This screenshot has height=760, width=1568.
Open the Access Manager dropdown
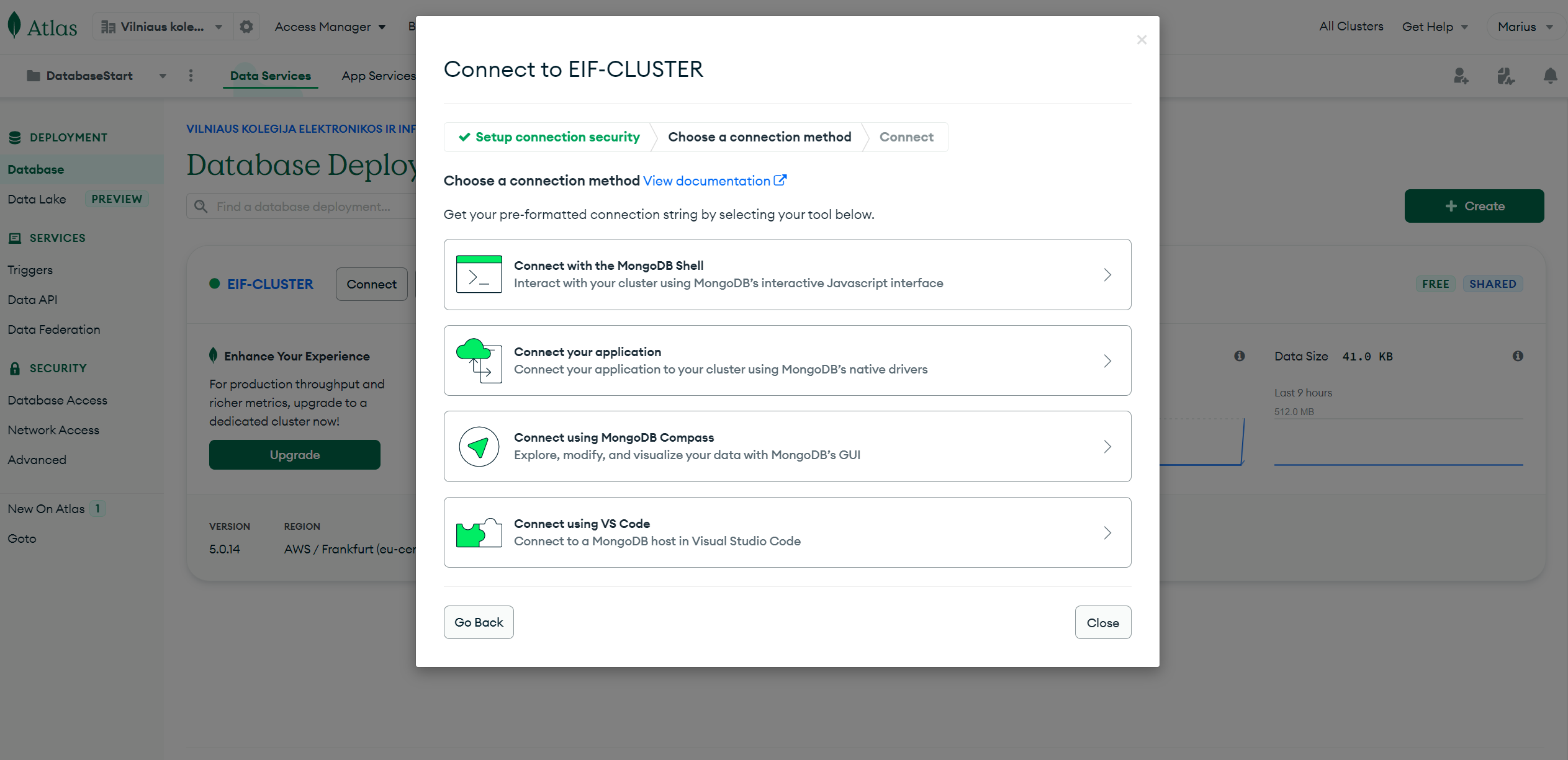tap(330, 26)
